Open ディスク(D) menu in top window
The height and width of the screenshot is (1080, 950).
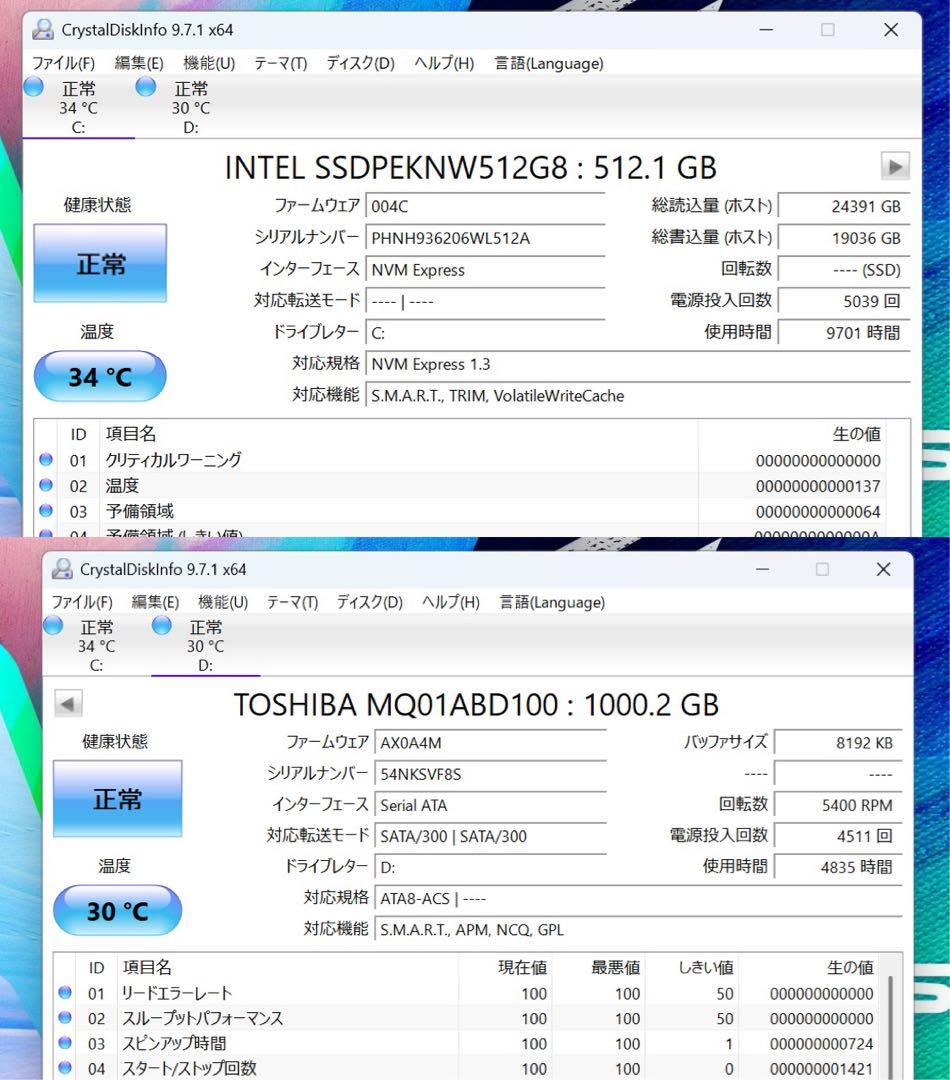tap(360, 63)
